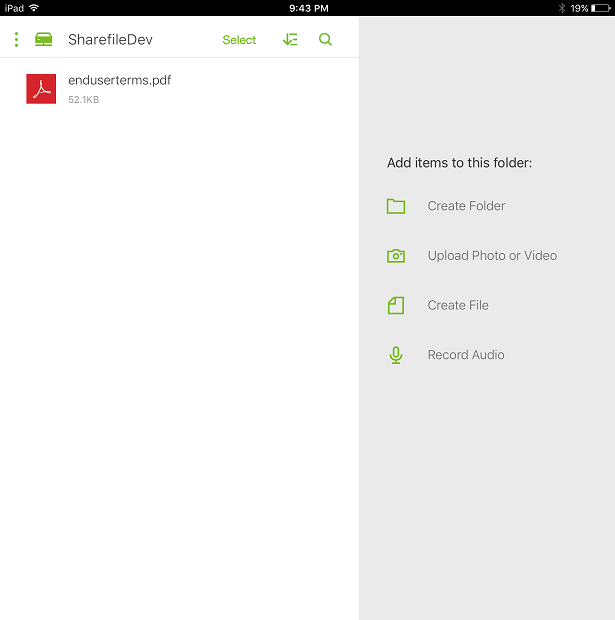The image size is (615, 620).
Task: Open the enduserterms.pdf file
Action: point(179,89)
